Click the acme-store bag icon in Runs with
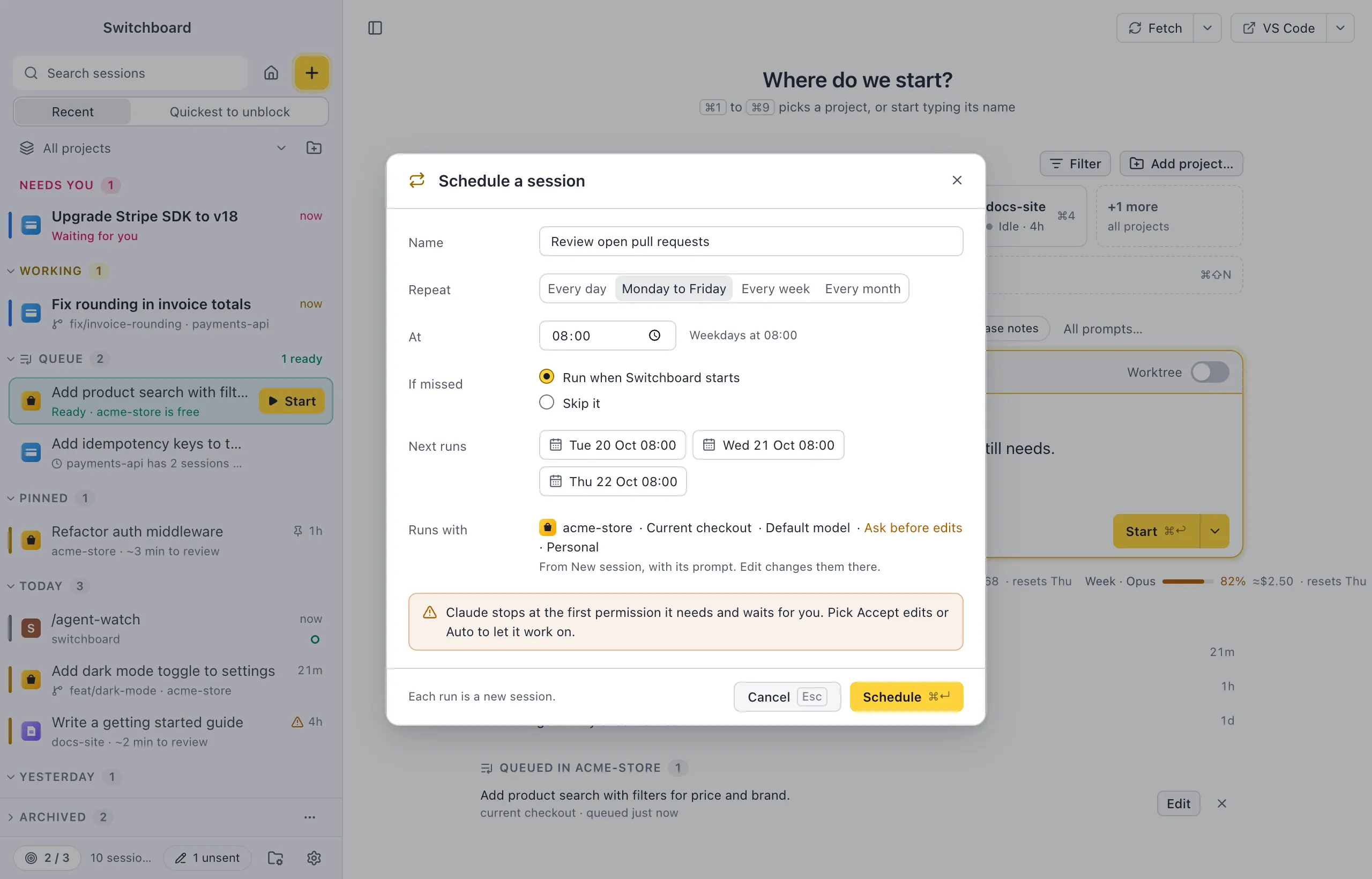Image resolution: width=1372 pixels, height=879 pixels. [x=547, y=527]
